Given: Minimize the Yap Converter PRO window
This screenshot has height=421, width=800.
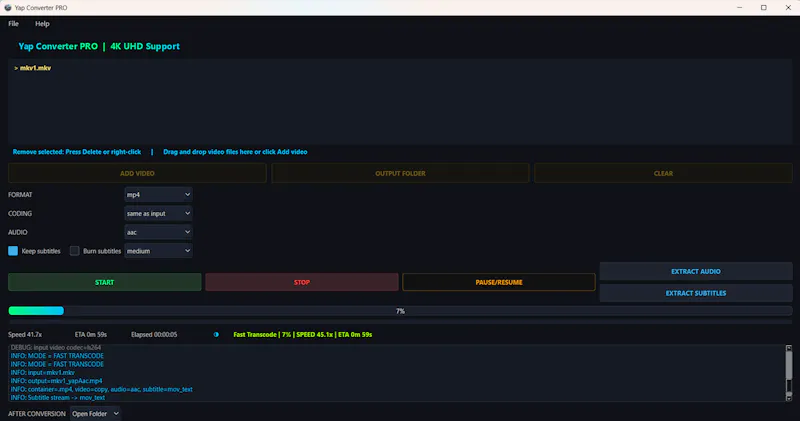Looking at the screenshot, I should pos(740,8).
